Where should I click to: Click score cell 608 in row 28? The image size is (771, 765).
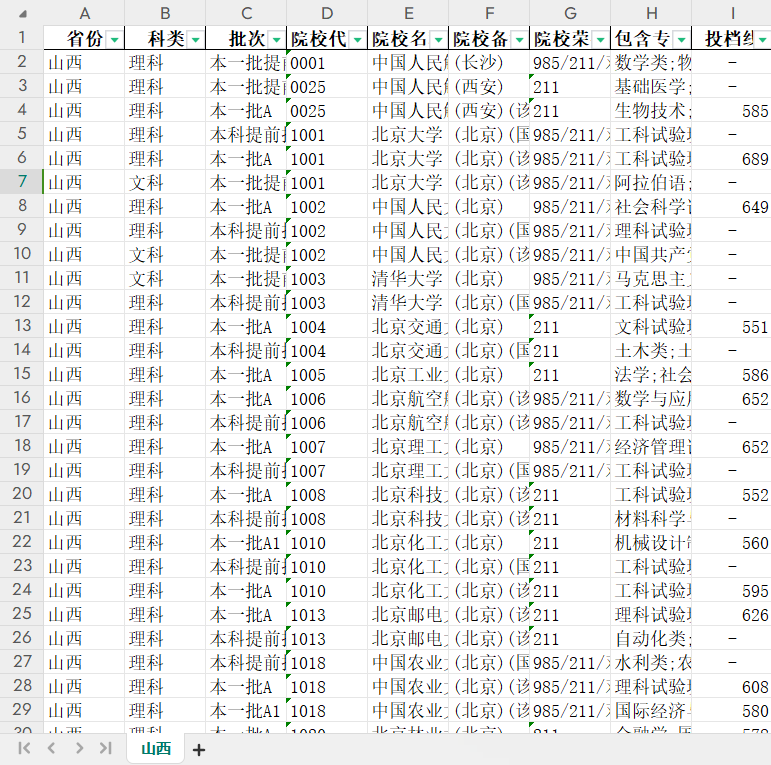pos(732,686)
